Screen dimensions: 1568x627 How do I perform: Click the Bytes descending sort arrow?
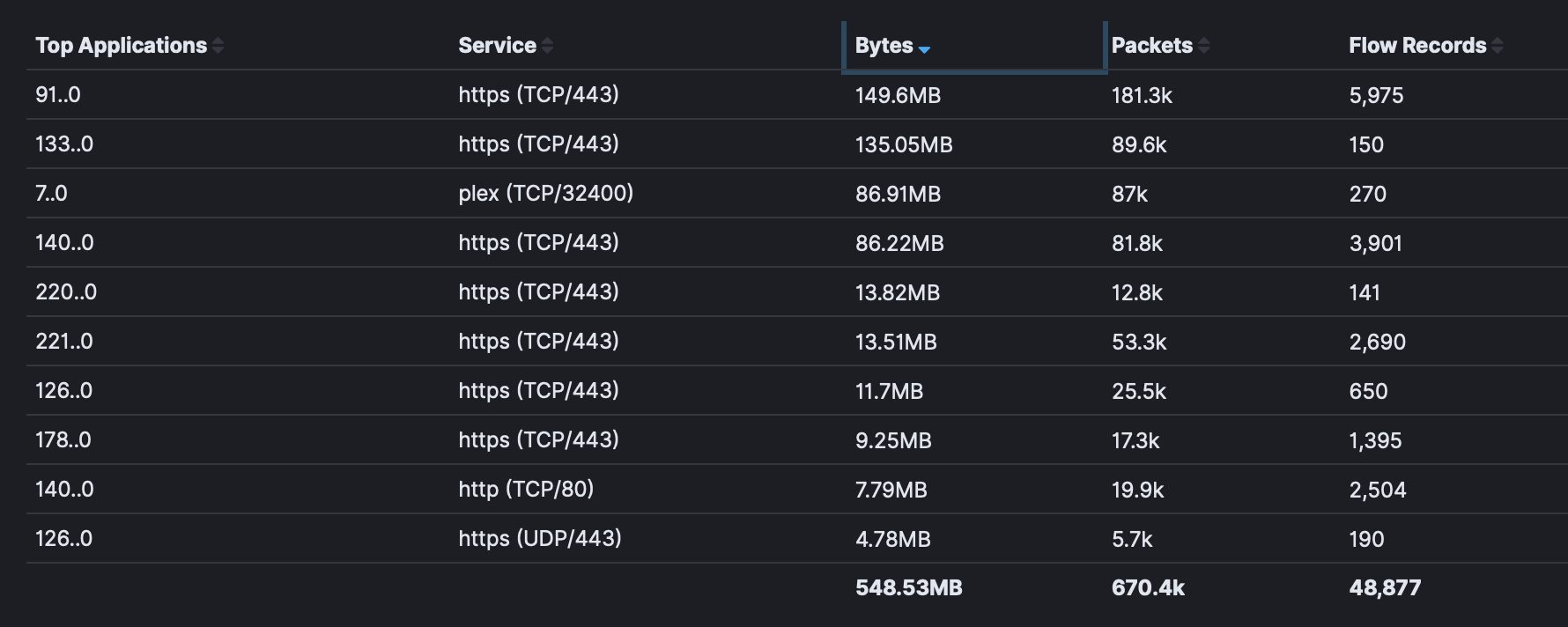coord(924,49)
